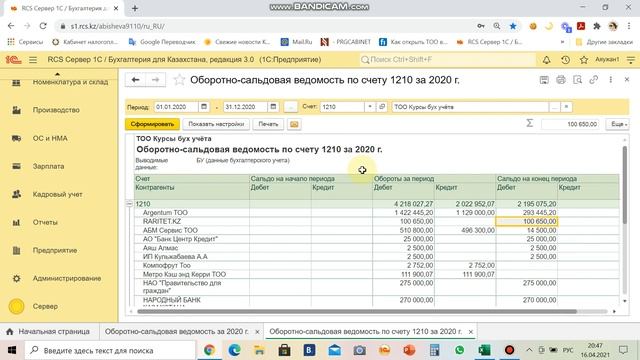Screen dimensions: 640x360
Task: Close the Оборотно-сальдовая ведомость за 2020 tab
Action: pos(257,332)
